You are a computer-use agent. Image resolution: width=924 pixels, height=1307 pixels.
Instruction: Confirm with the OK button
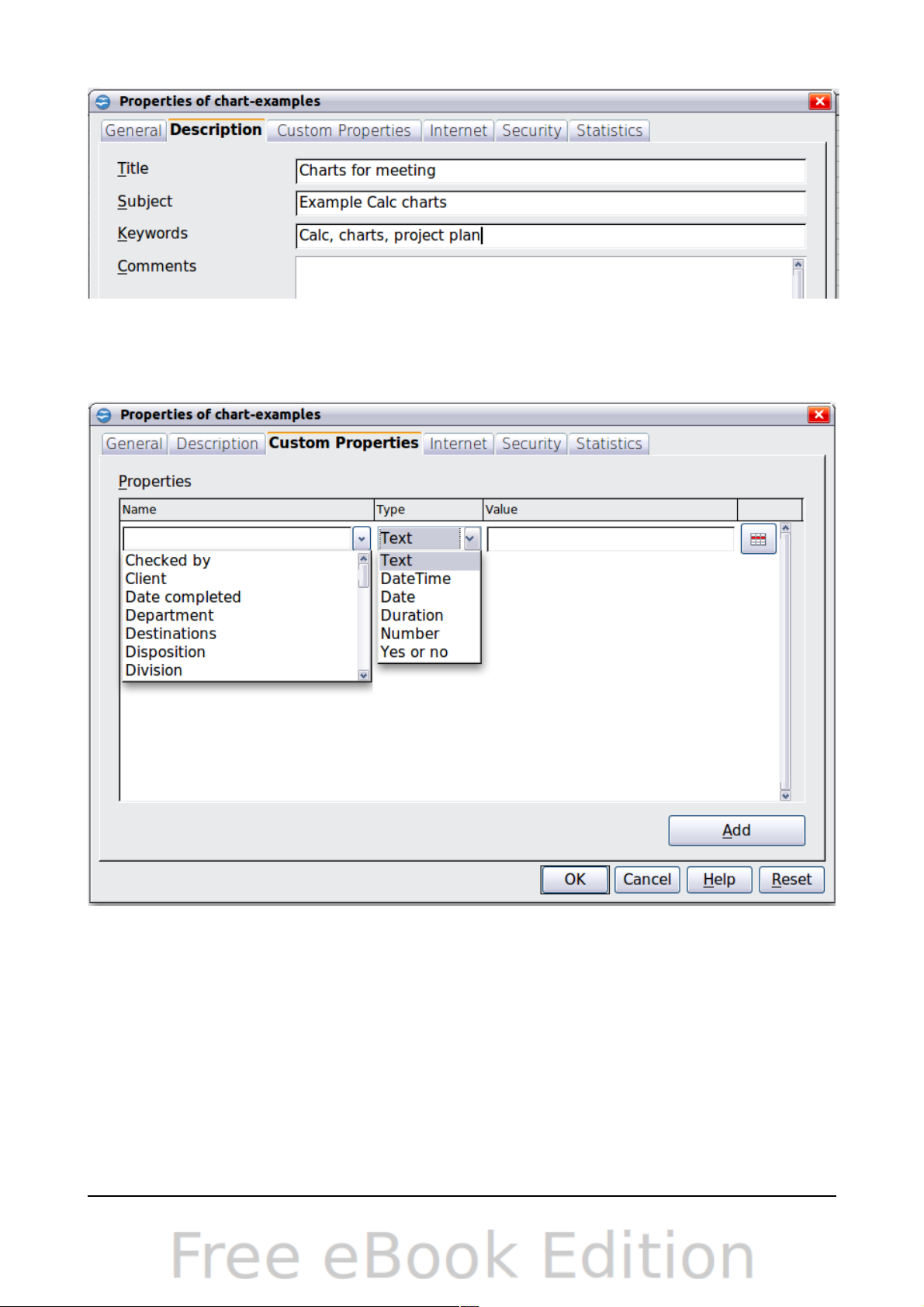click(x=575, y=880)
